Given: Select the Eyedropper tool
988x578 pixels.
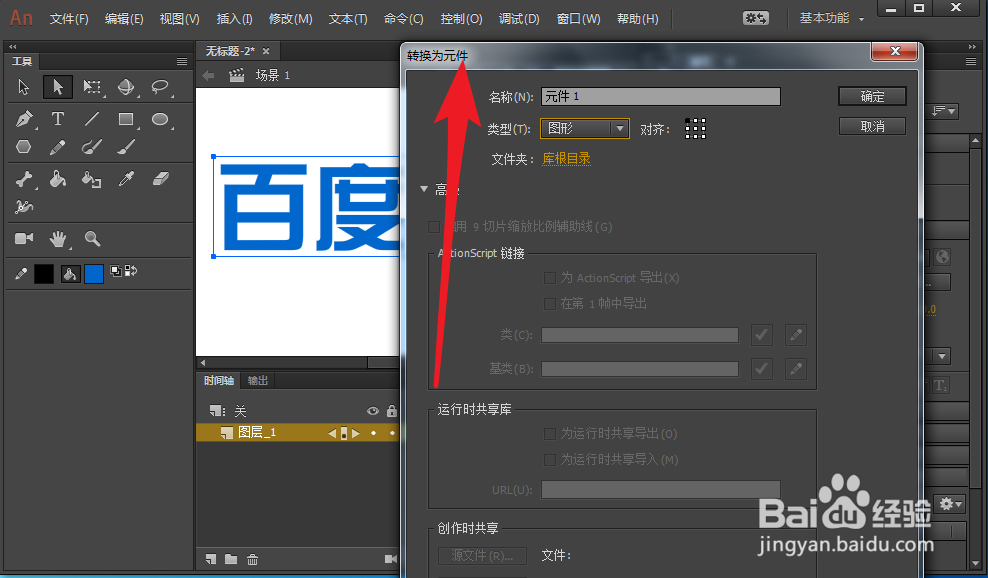Looking at the screenshot, I should (126, 180).
